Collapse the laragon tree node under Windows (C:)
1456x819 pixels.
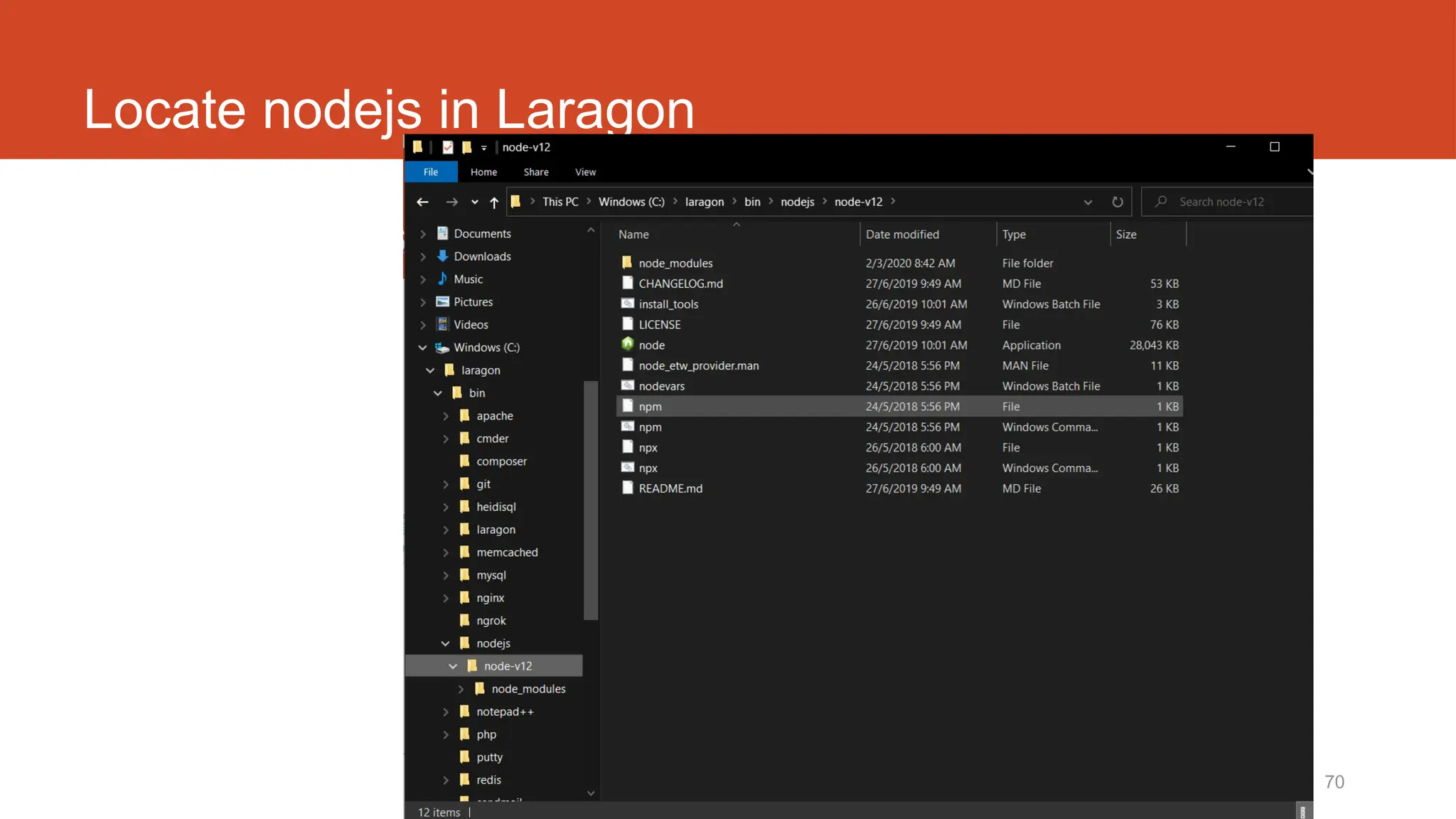coord(430,370)
